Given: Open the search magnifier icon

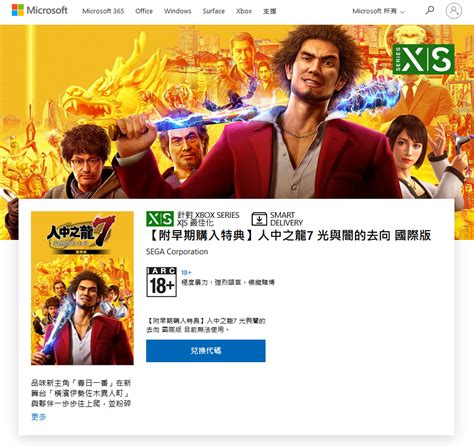Looking at the screenshot, I should [x=430, y=10].
